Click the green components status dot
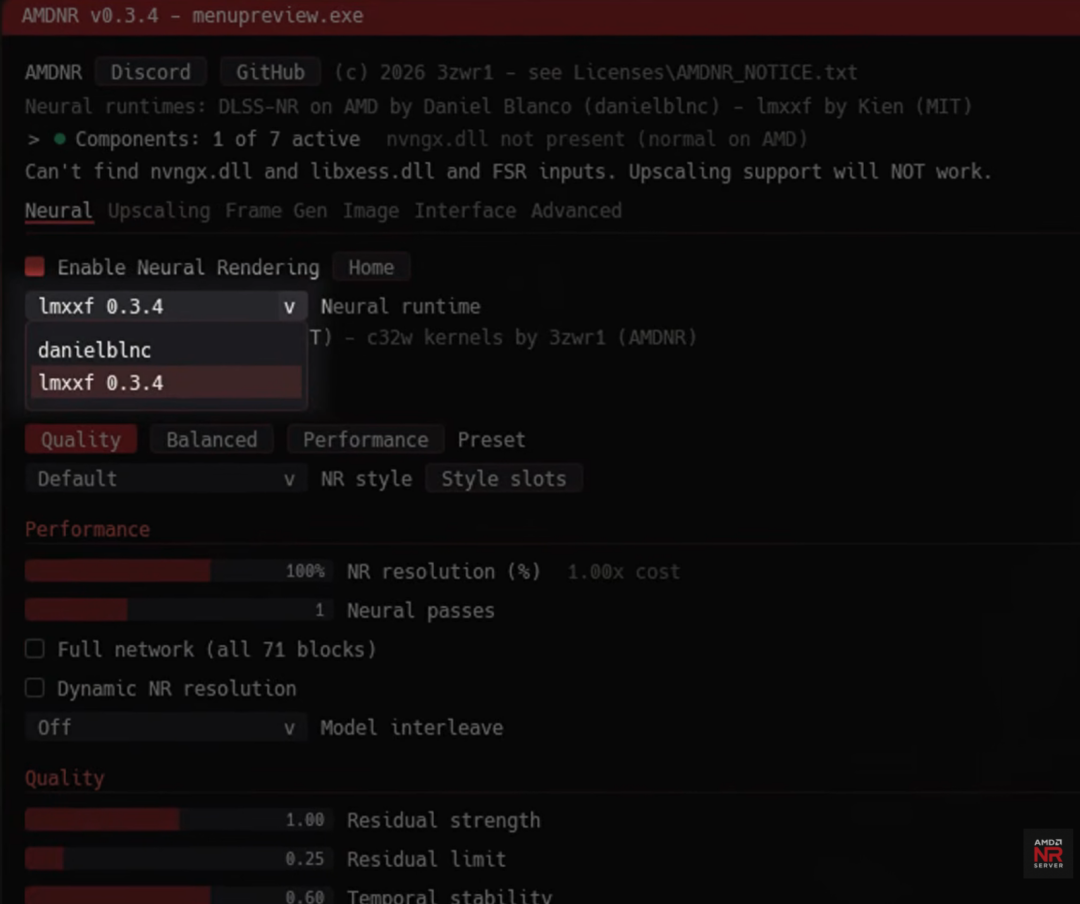Viewport: 1080px width, 904px height. tap(60, 139)
